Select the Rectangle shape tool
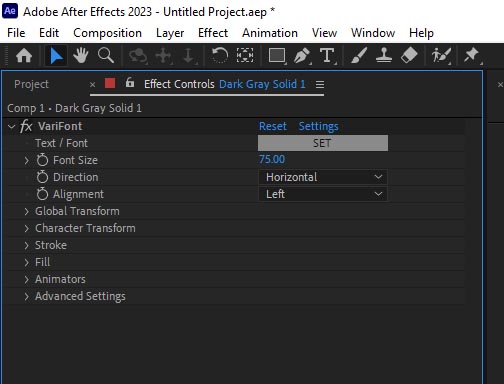This screenshot has height=384, width=504. (277, 56)
